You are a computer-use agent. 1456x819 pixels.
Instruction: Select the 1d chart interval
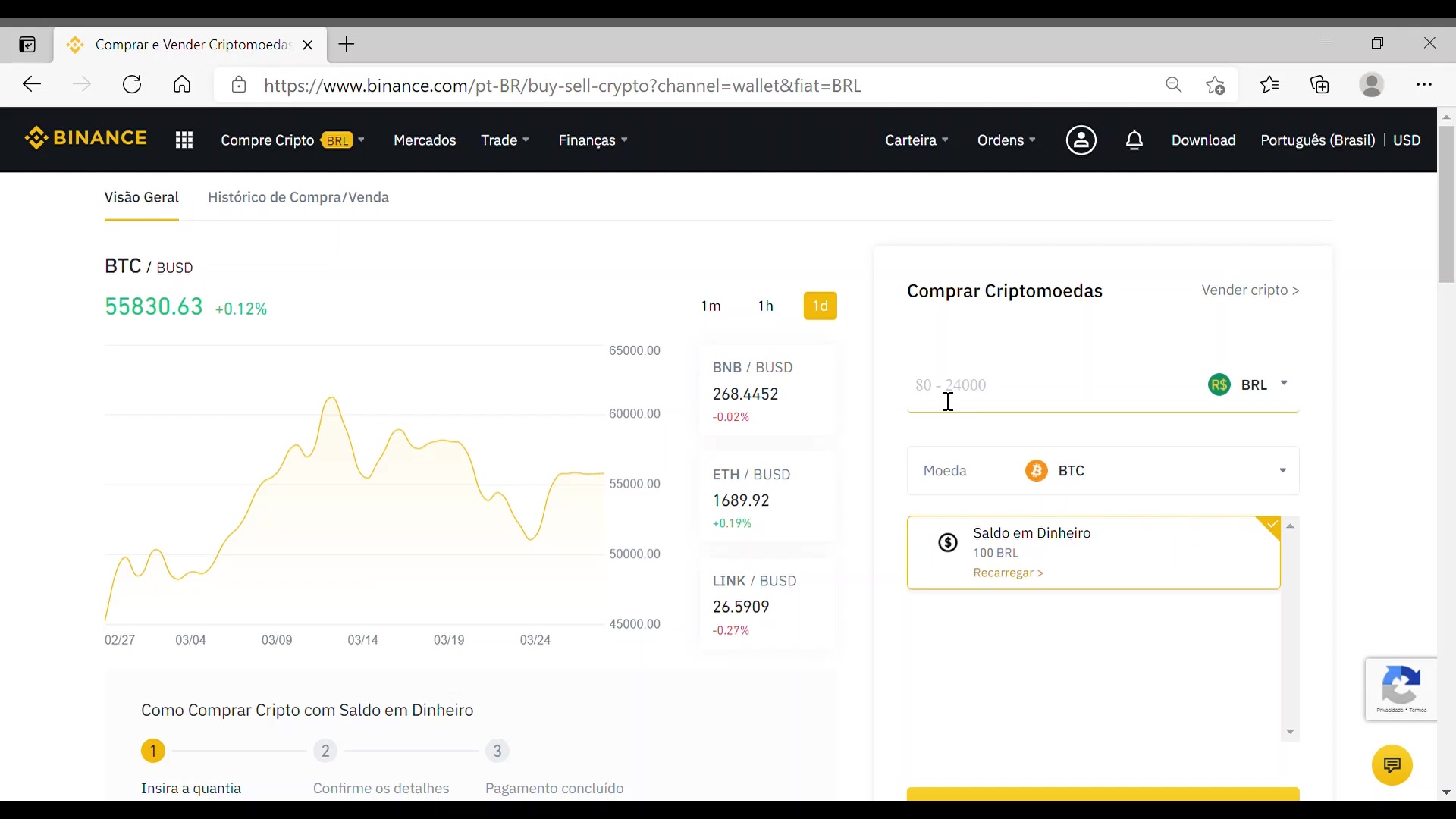pos(821,306)
